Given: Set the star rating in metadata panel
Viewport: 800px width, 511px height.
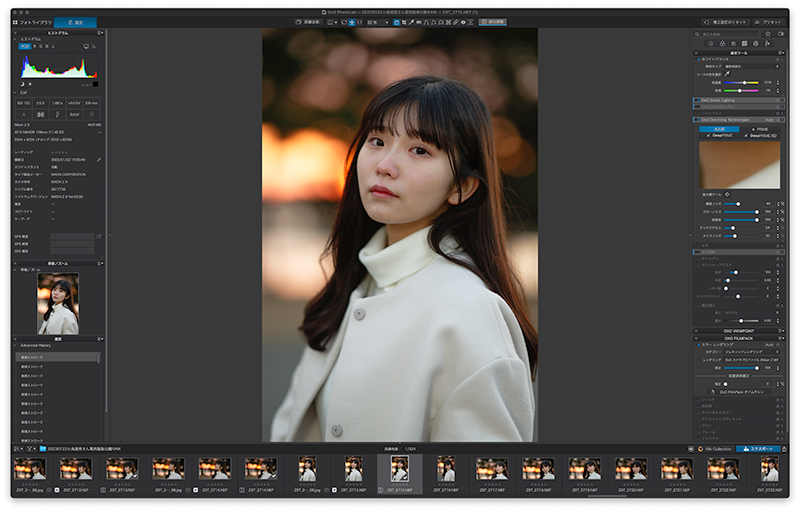Looking at the screenshot, I should tap(59, 152).
